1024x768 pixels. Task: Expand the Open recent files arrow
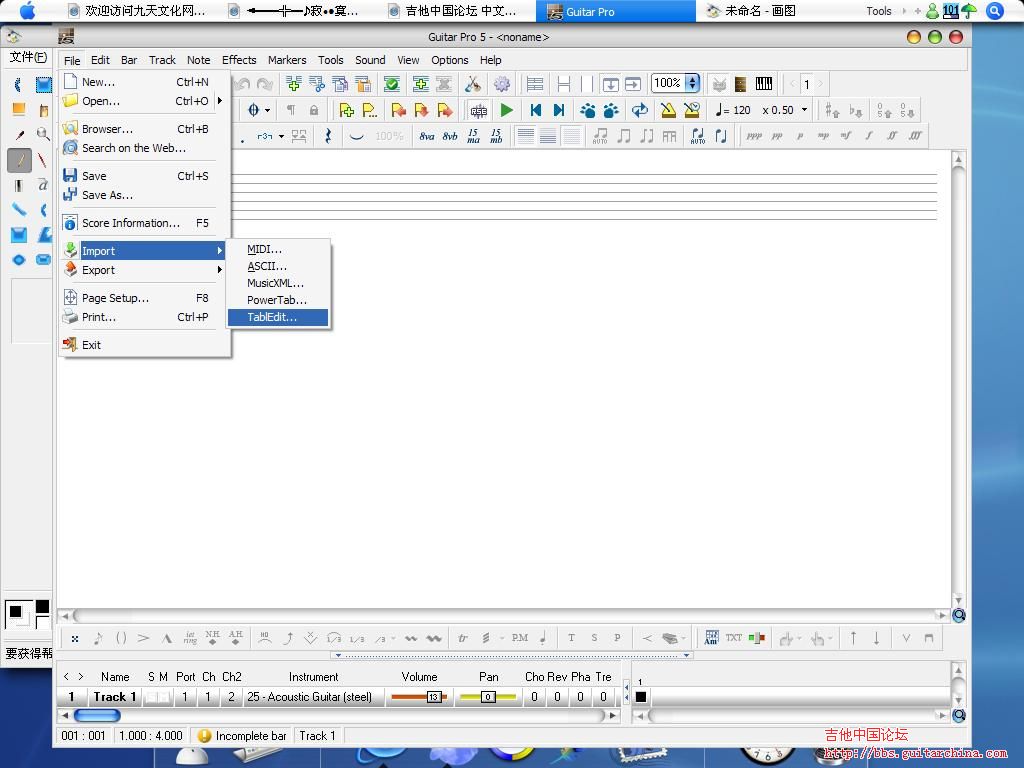tap(220, 101)
